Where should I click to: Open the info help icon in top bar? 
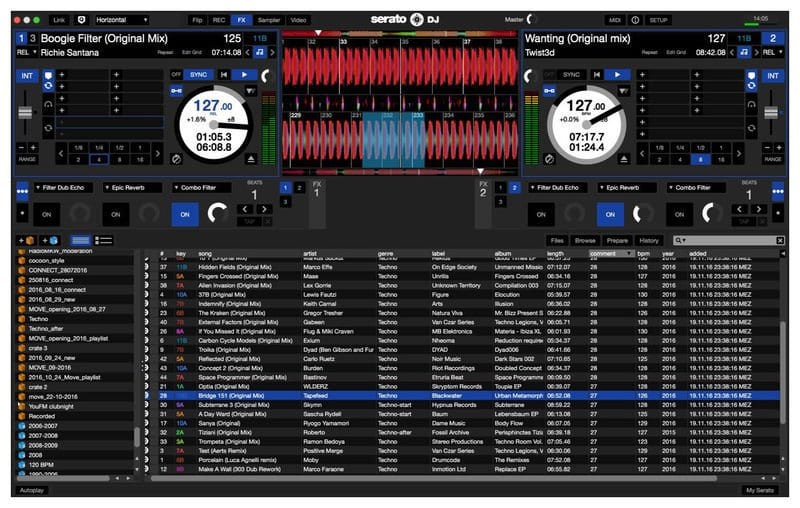click(635, 20)
